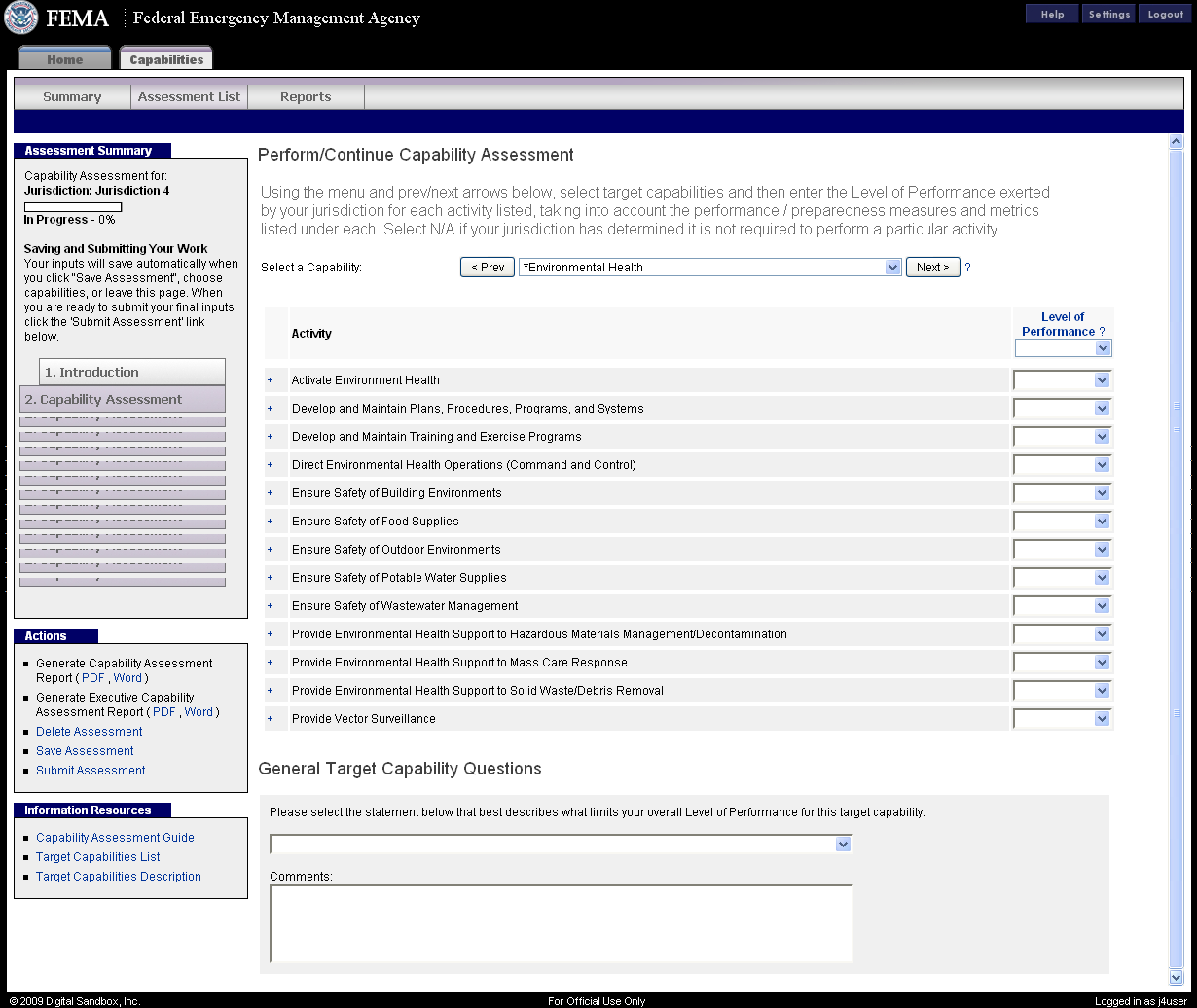Screen dimensions: 1197x1008
Task: Expand the Hazardous Materials Management/Decontamination support row
Action: [271, 634]
